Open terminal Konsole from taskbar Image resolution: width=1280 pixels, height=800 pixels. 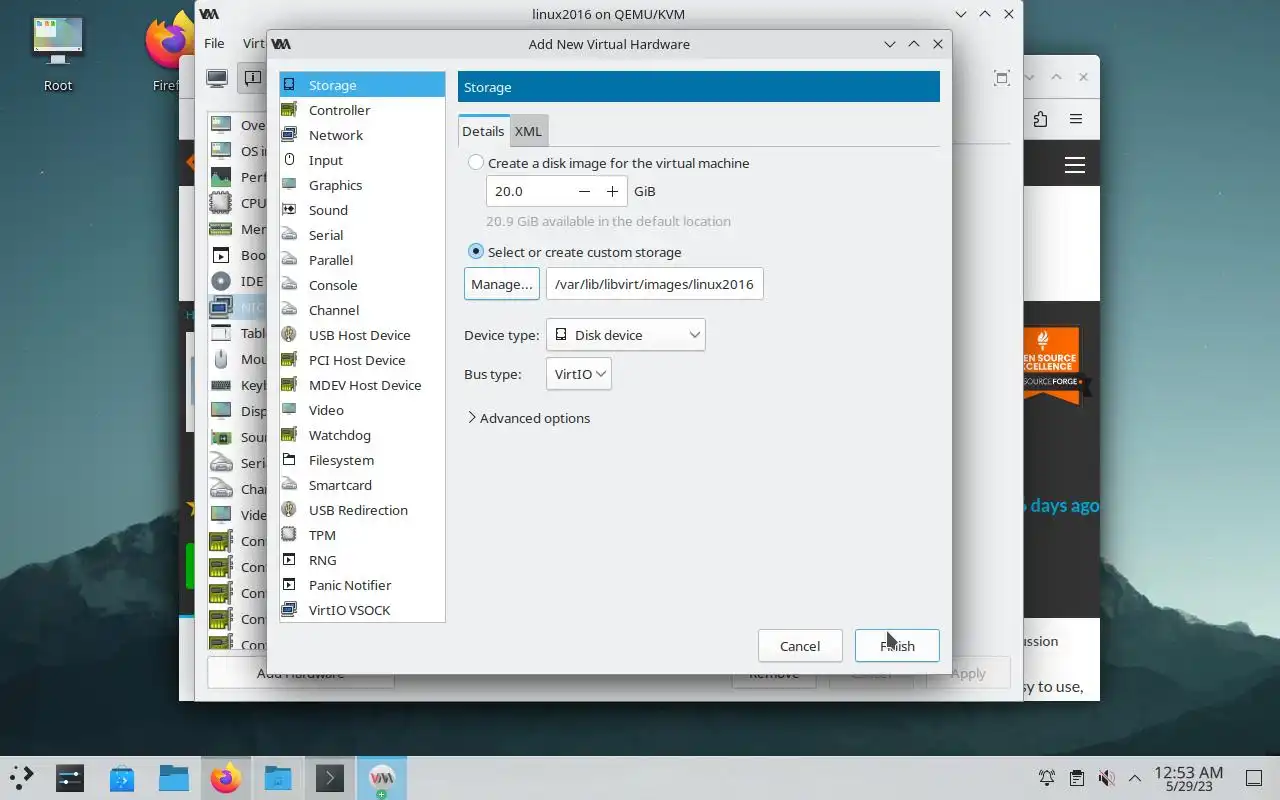[330, 778]
